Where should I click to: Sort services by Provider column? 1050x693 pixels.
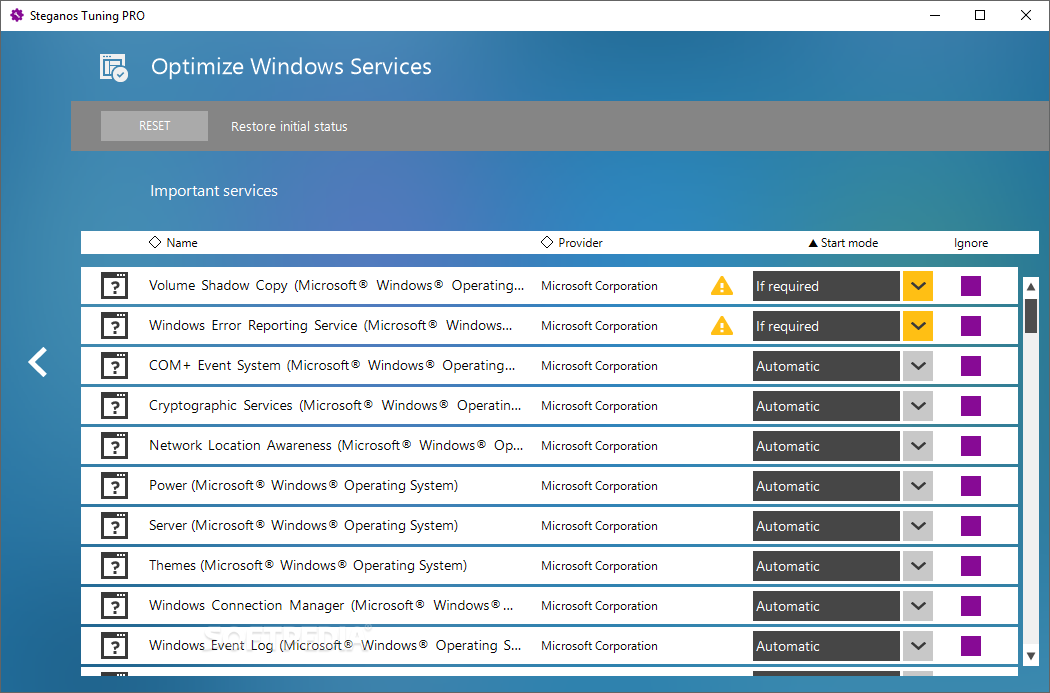click(572, 242)
